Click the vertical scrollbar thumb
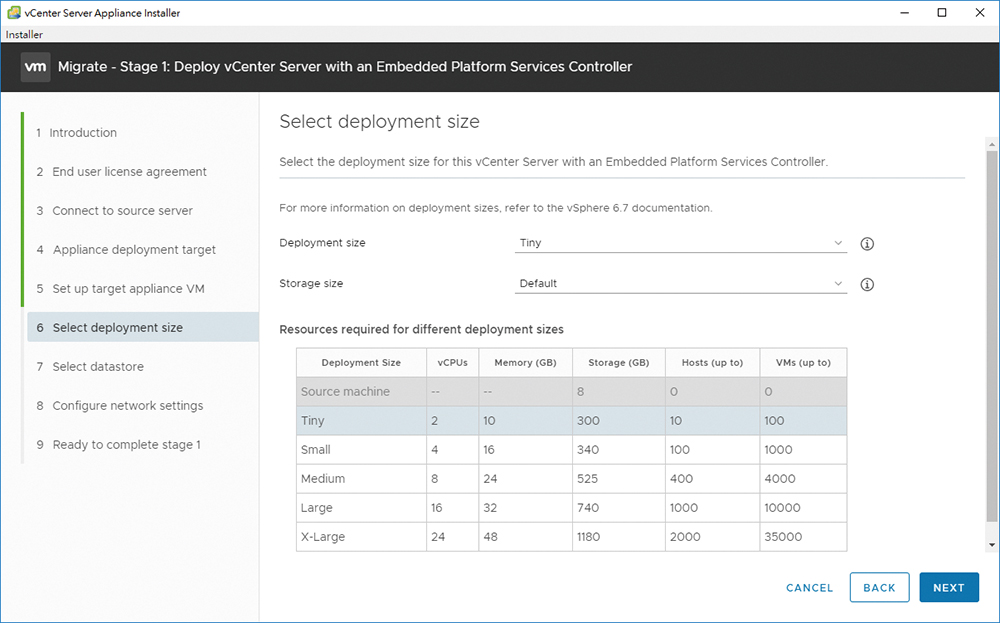Image resolution: width=1000 pixels, height=623 pixels. click(992, 336)
